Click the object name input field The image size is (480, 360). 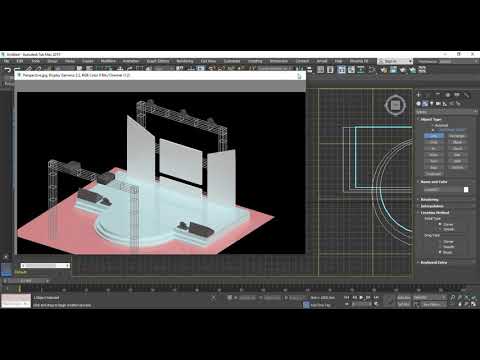coord(442,190)
